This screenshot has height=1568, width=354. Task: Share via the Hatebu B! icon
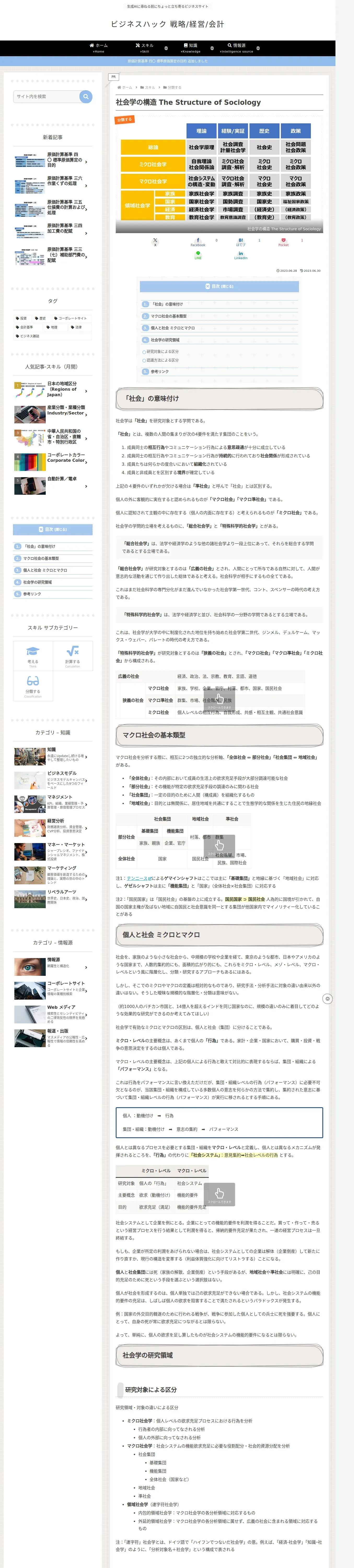tap(241, 242)
